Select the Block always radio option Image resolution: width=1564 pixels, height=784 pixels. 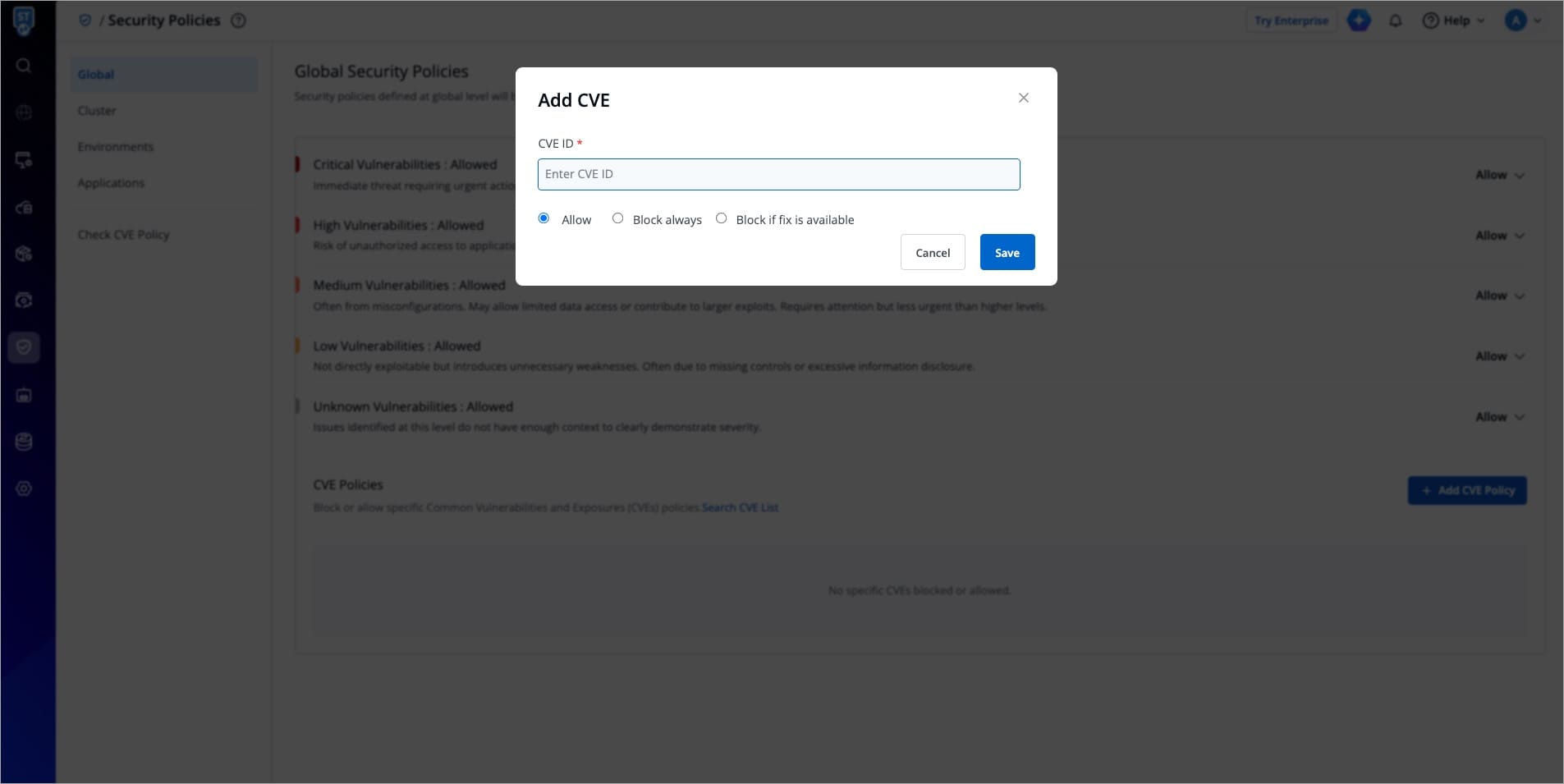point(617,218)
